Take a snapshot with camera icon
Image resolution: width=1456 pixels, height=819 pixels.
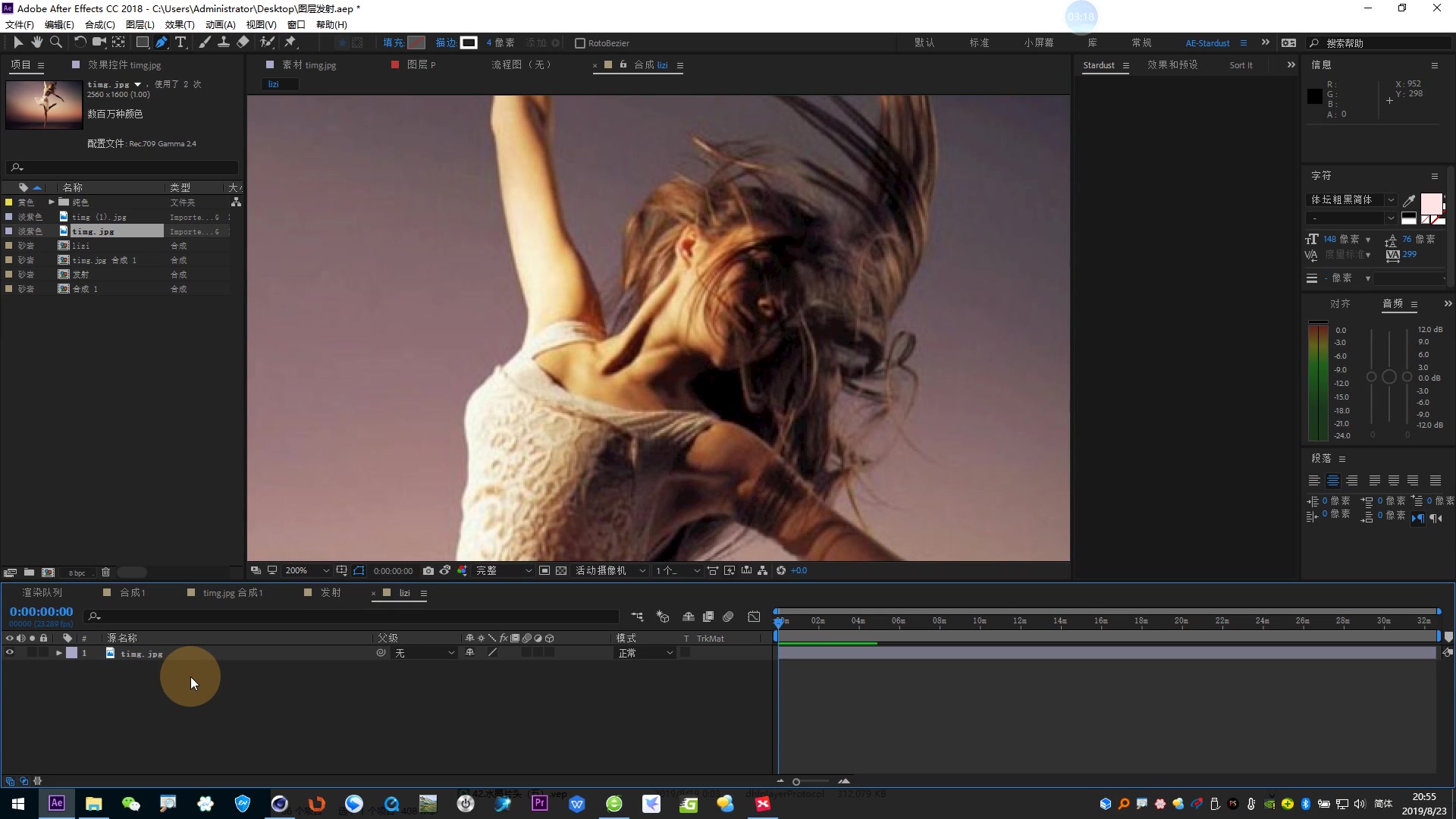point(428,571)
